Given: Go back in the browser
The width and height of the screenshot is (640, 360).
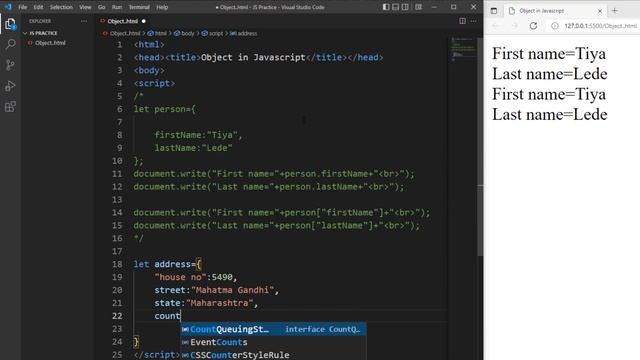Looking at the screenshot, I should 495,26.
